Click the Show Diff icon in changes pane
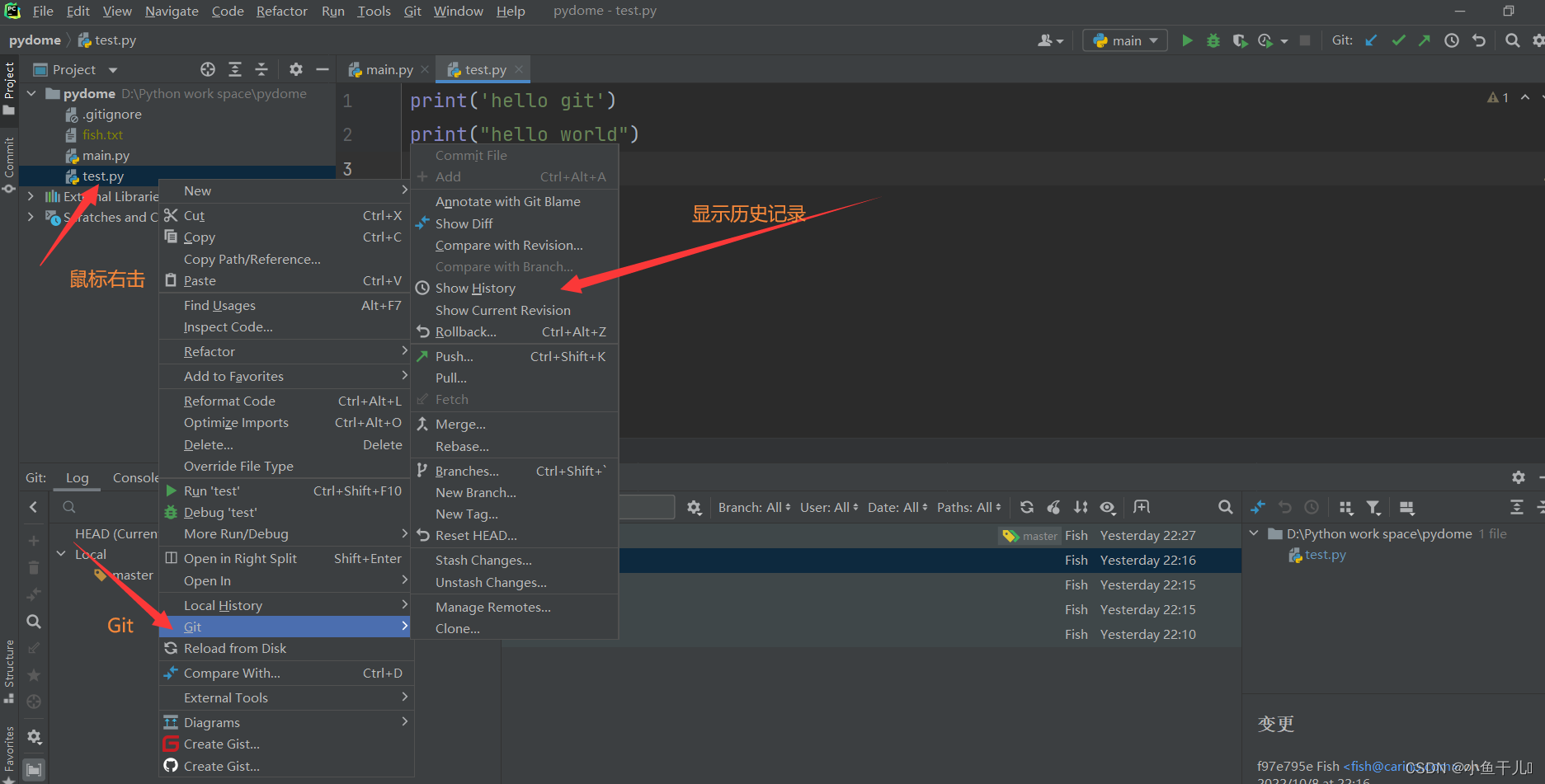Screen dimensions: 1545x784 [x=1258, y=507]
